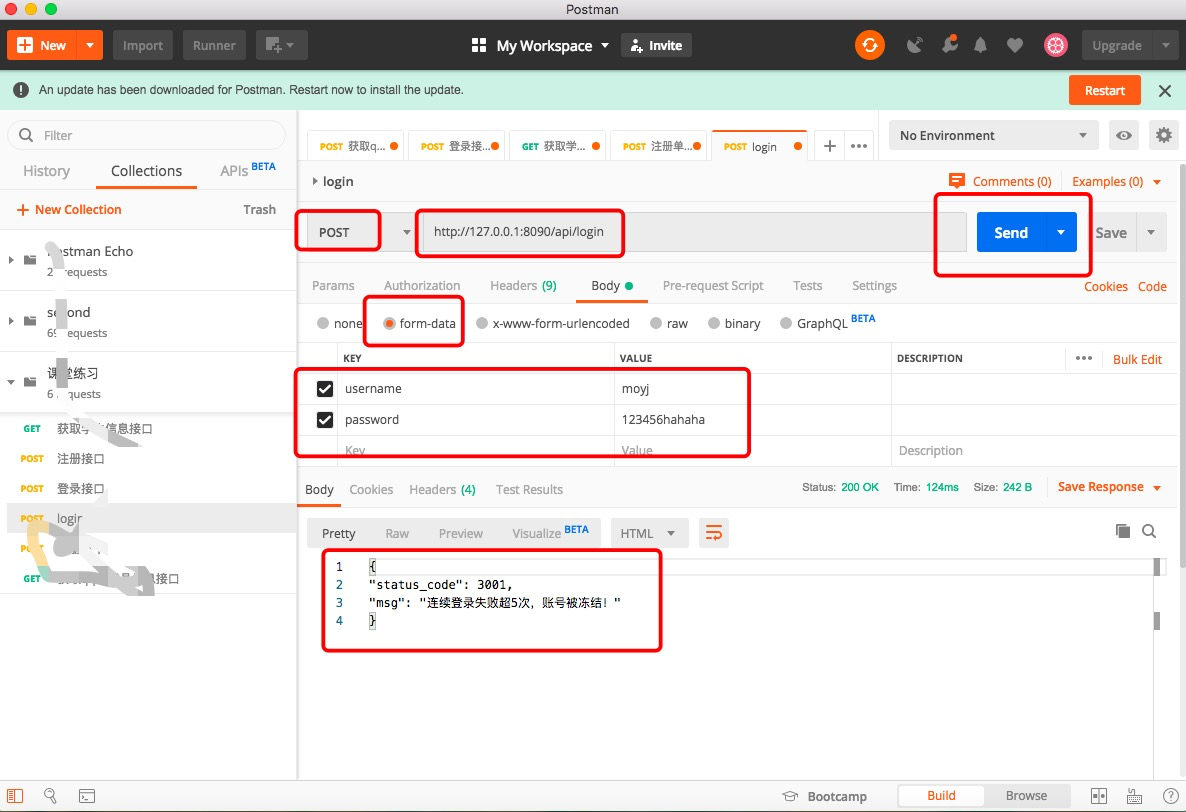Open the environment quick look eye icon

coord(1123,135)
